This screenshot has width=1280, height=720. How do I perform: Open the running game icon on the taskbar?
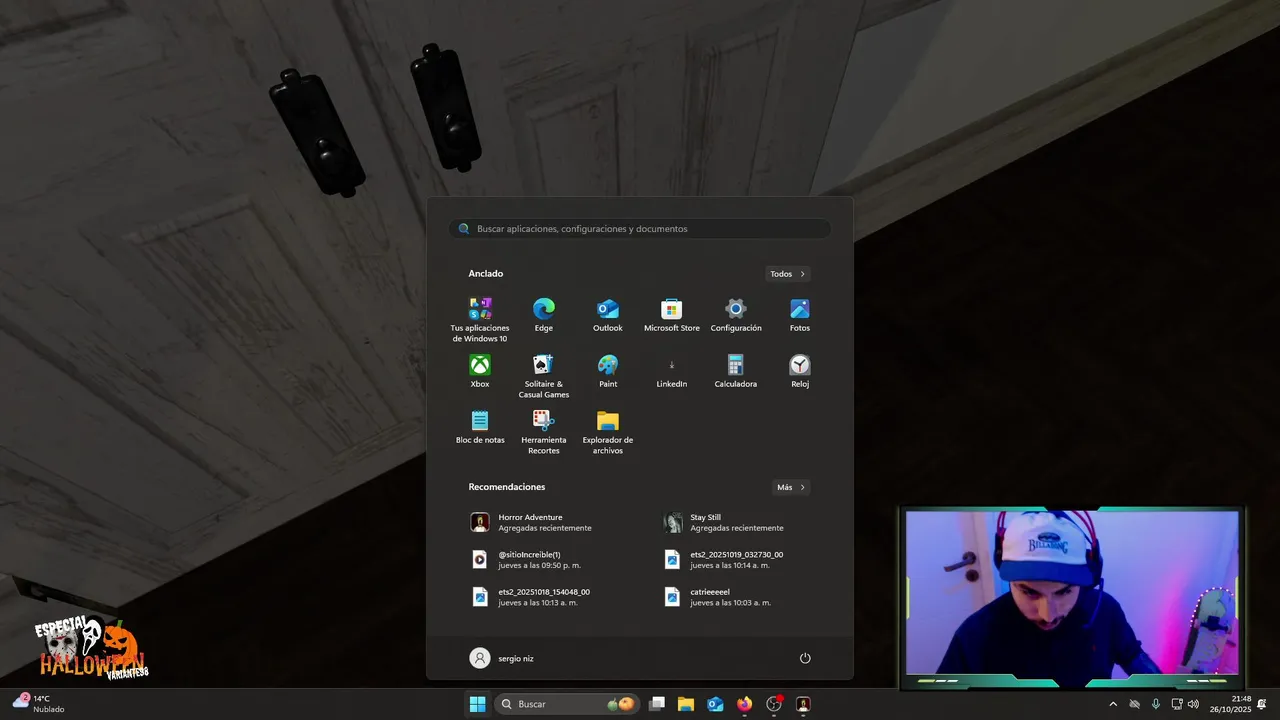tap(803, 704)
